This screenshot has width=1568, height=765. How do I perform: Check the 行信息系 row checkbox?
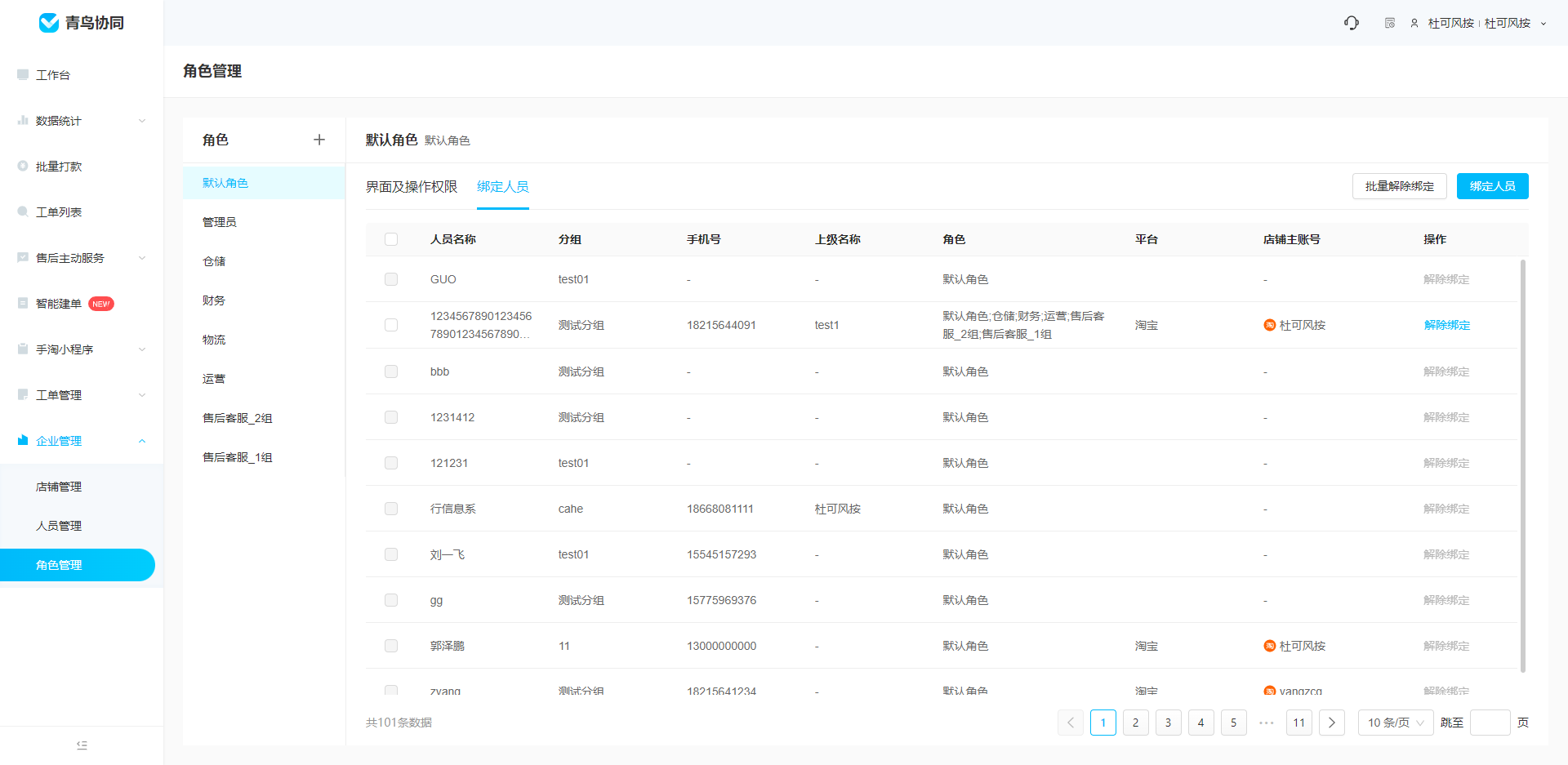pyautogui.click(x=391, y=509)
